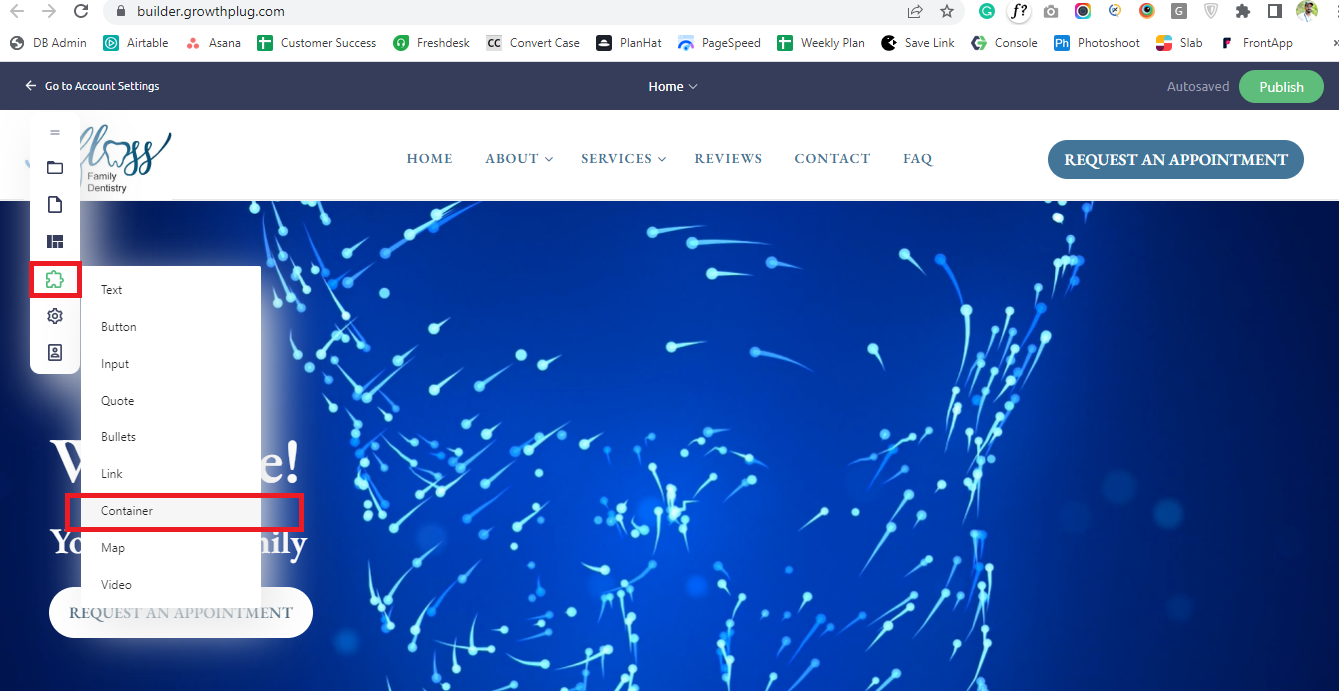Open Grammarly extension icon
Screen dimensions: 1339x691
click(987, 12)
